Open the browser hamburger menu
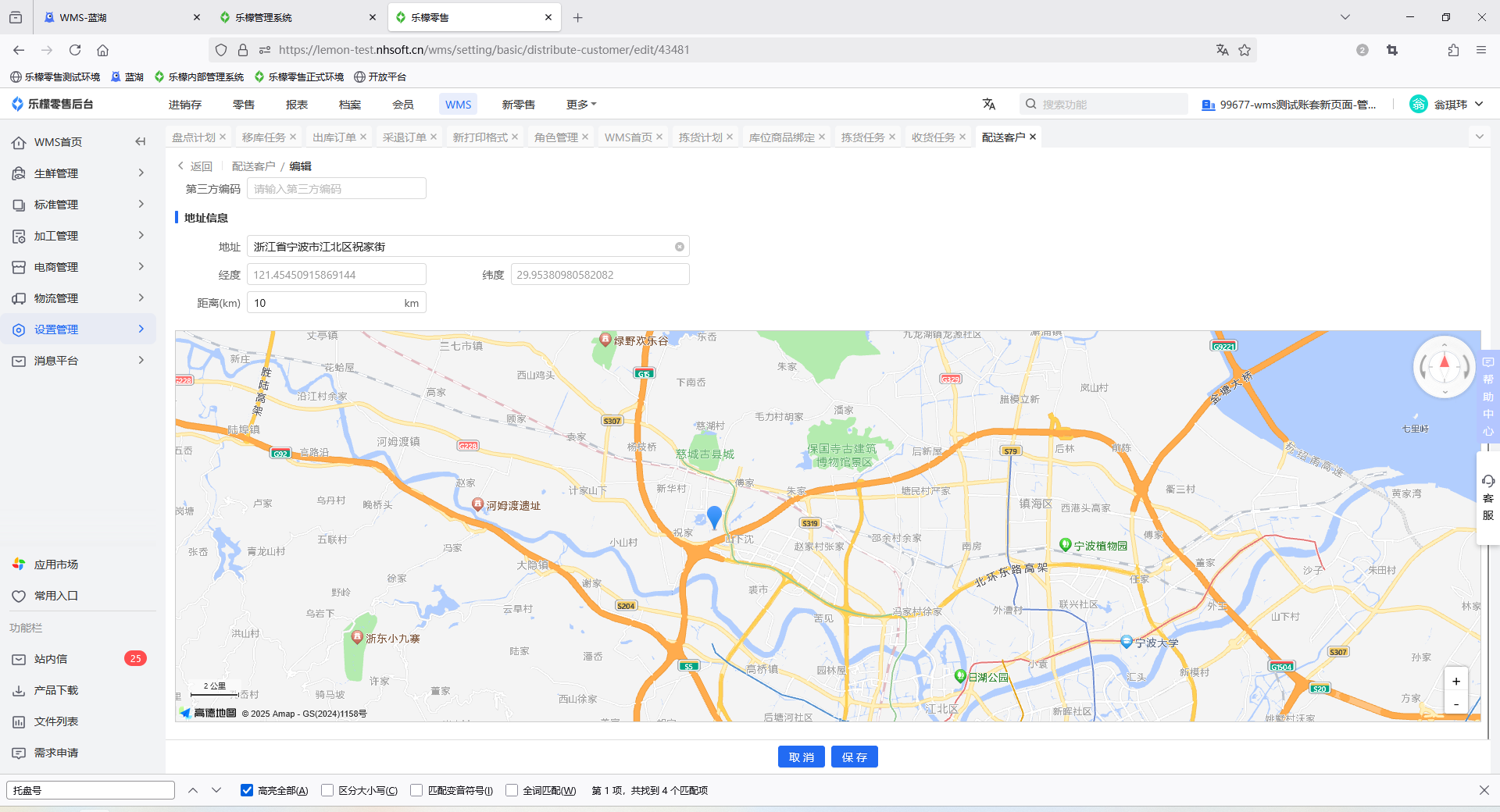 pos(1481,50)
